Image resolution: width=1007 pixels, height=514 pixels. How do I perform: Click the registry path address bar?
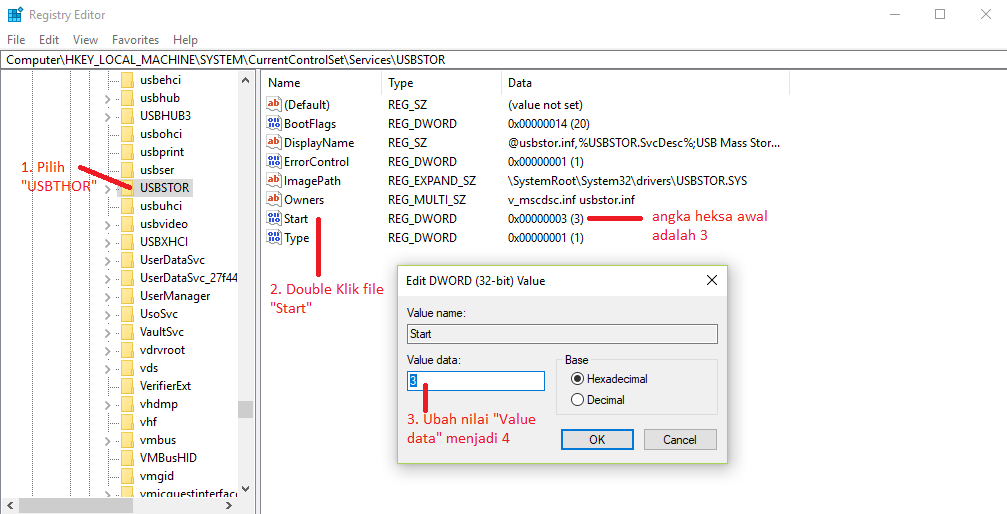pos(504,60)
